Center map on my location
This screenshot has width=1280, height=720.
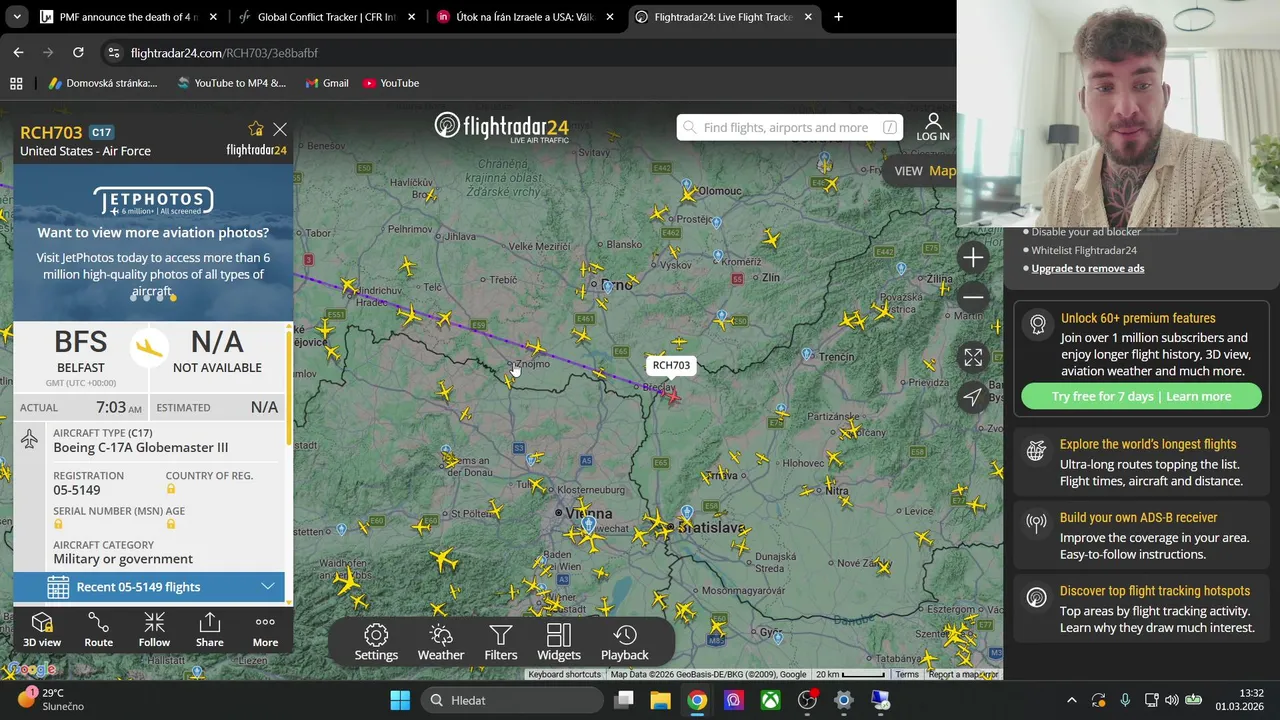(973, 397)
